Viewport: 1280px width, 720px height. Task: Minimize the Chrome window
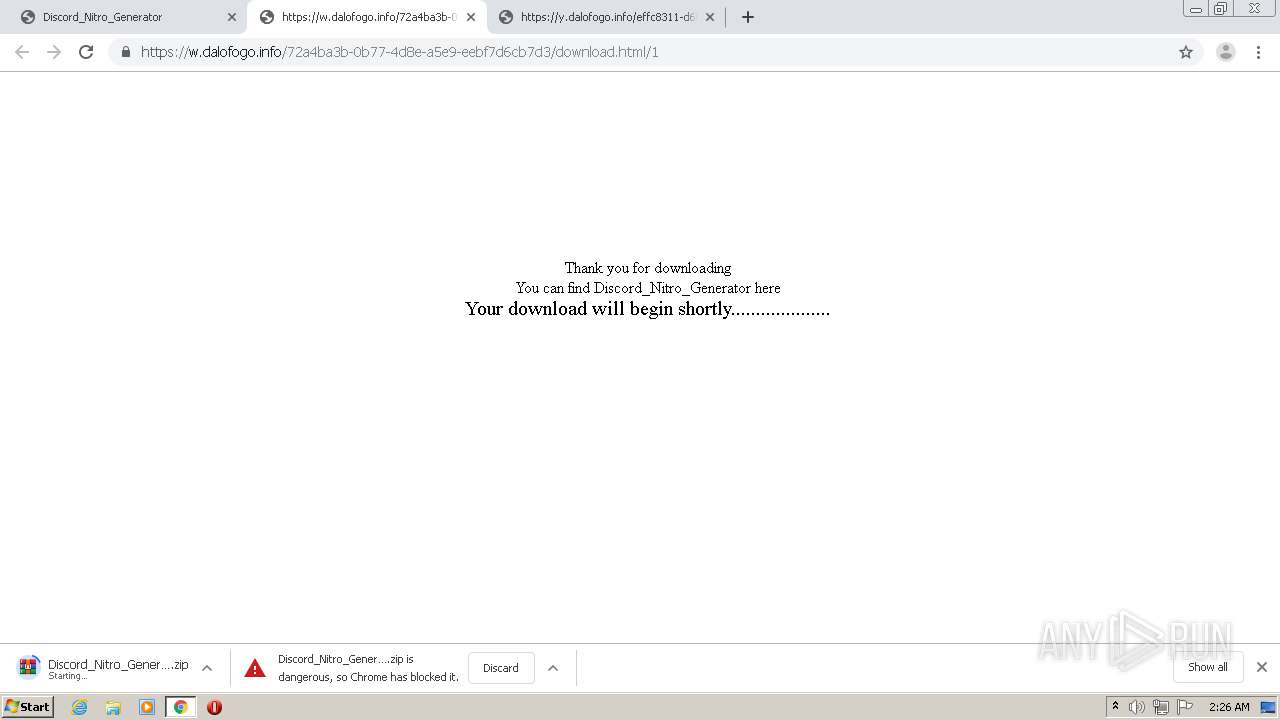coord(1196,8)
